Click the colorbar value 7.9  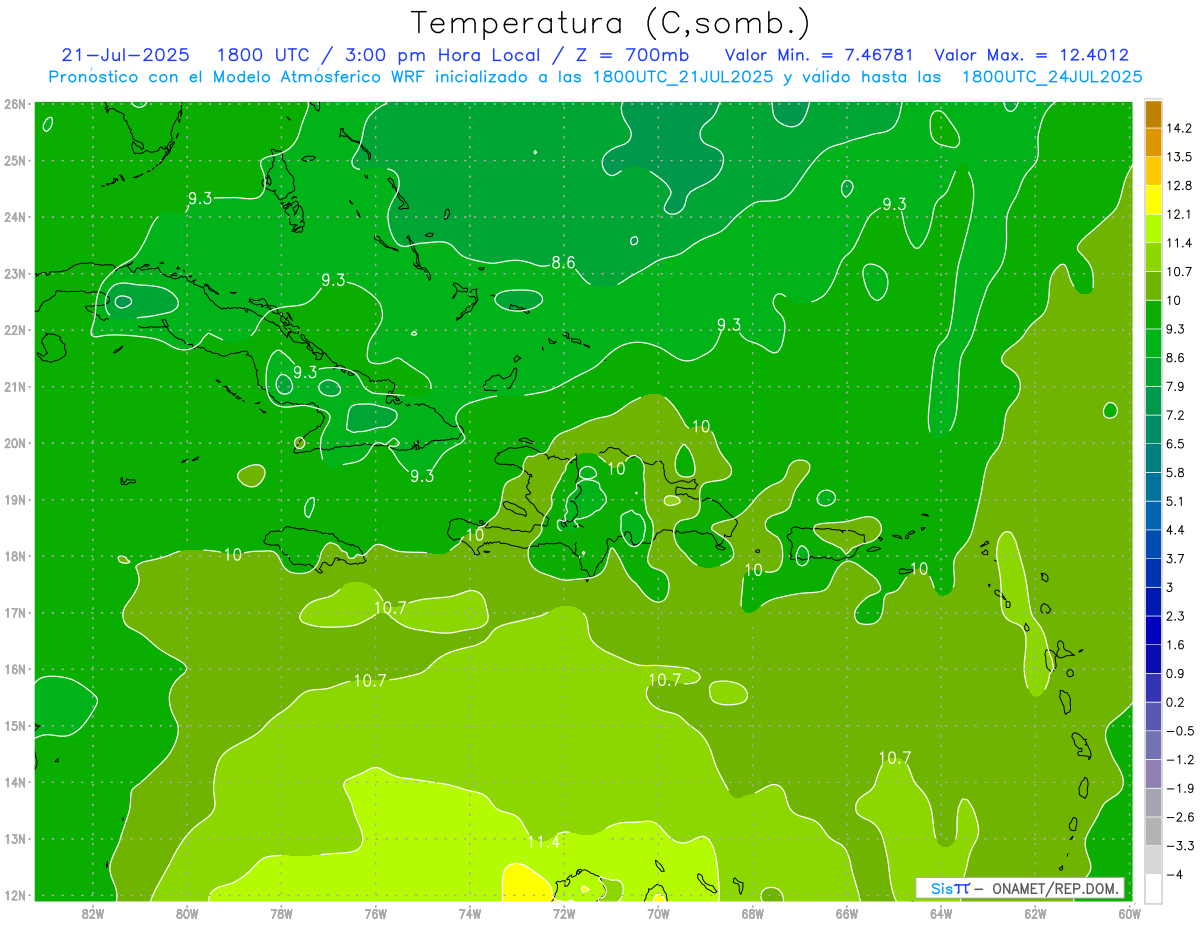[1176, 386]
